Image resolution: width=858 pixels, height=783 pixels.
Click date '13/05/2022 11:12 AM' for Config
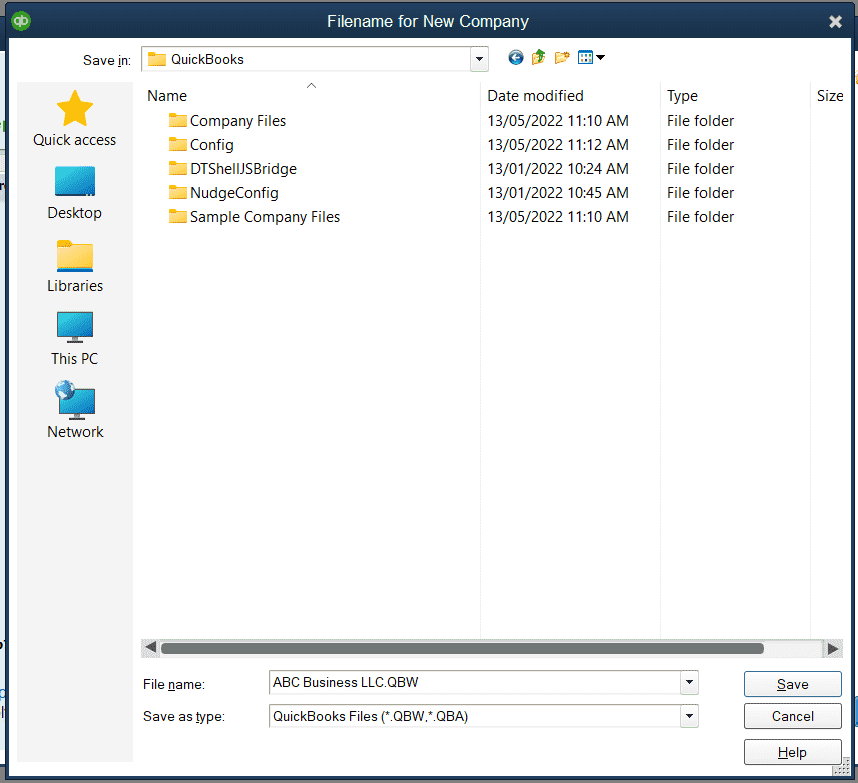click(558, 144)
